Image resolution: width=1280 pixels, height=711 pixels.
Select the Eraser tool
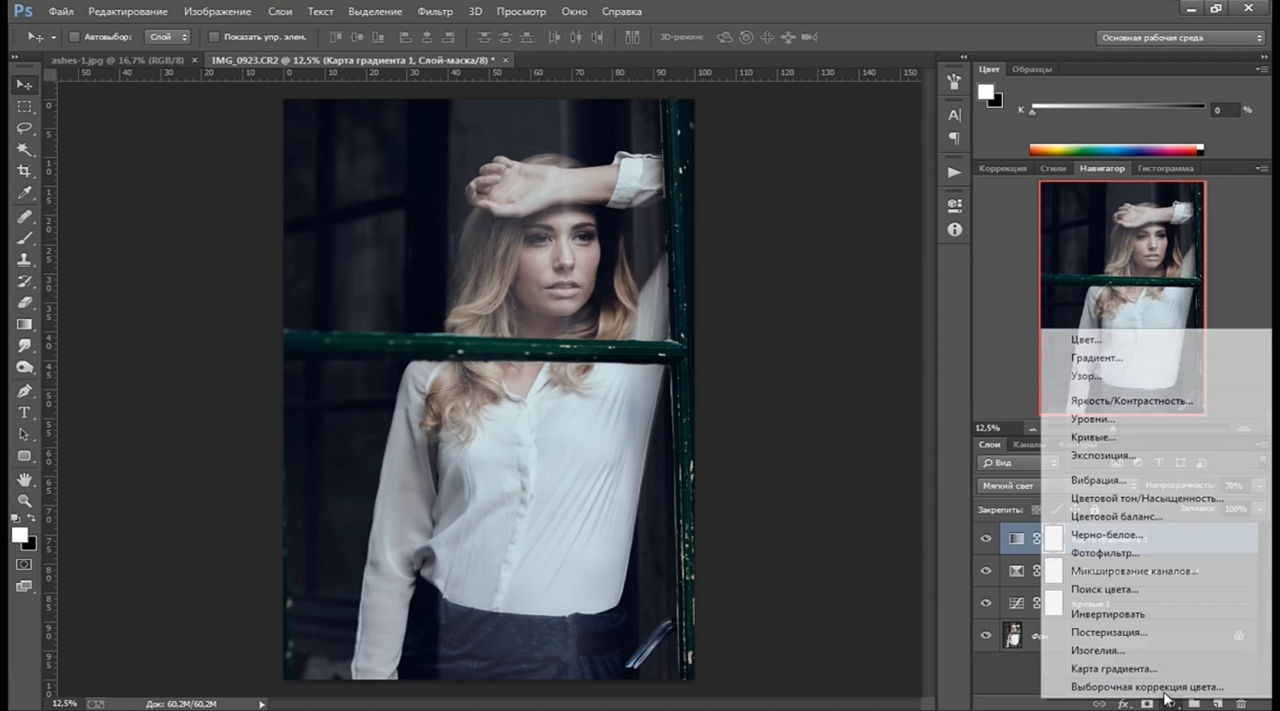coord(25,303)
